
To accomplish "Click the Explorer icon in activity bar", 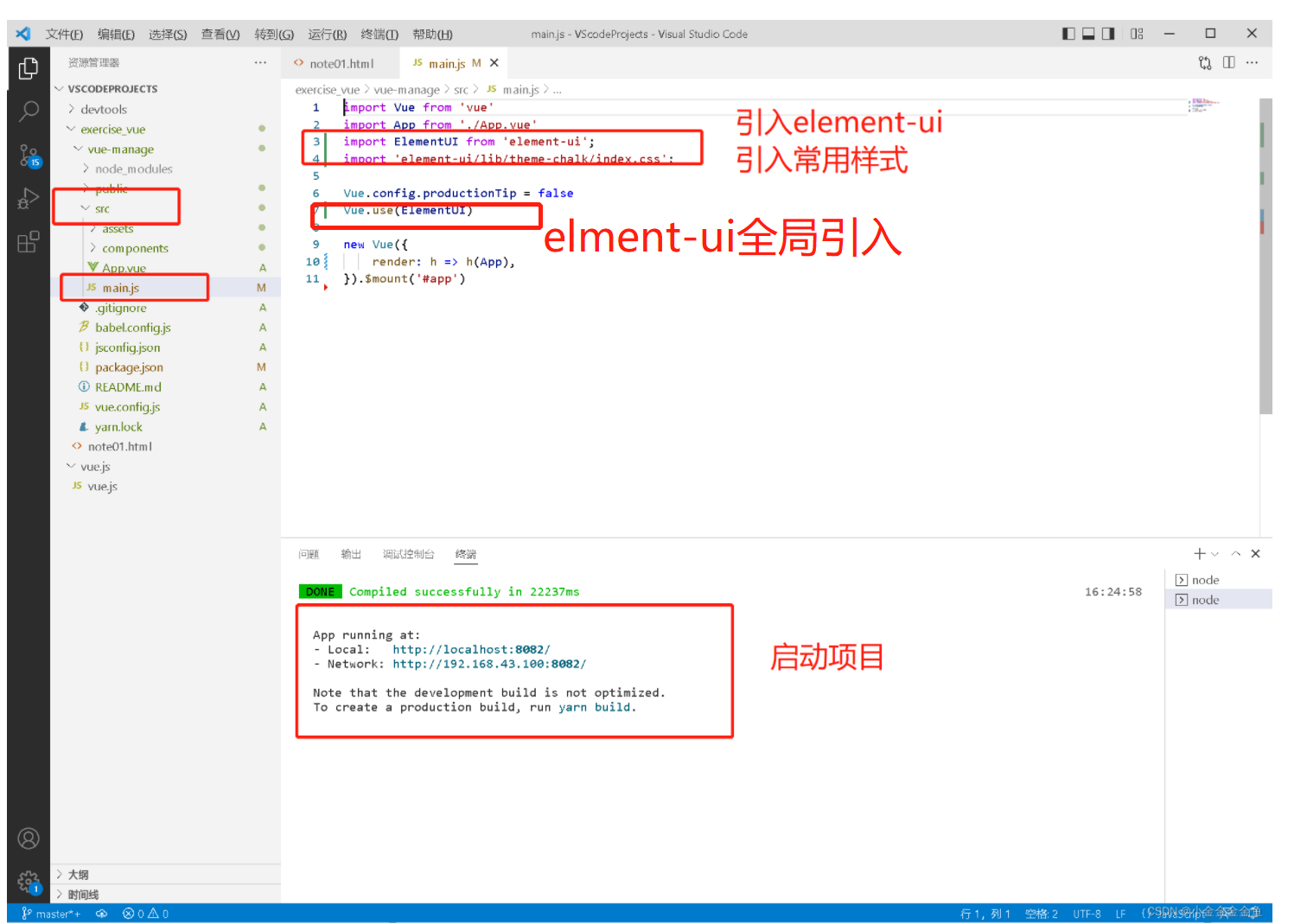I will click(x=29, y=67).
